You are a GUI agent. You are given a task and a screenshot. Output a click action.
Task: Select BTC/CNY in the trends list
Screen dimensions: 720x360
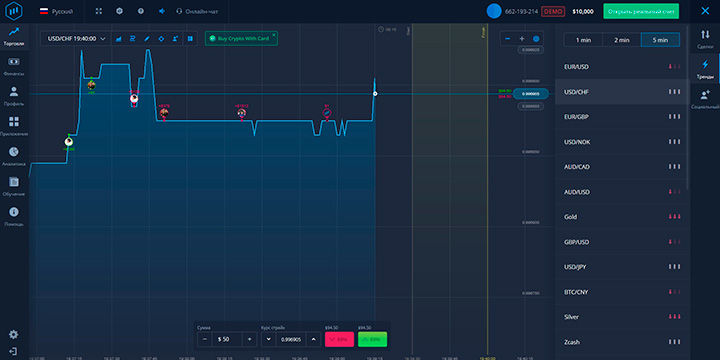click(622, 292)
